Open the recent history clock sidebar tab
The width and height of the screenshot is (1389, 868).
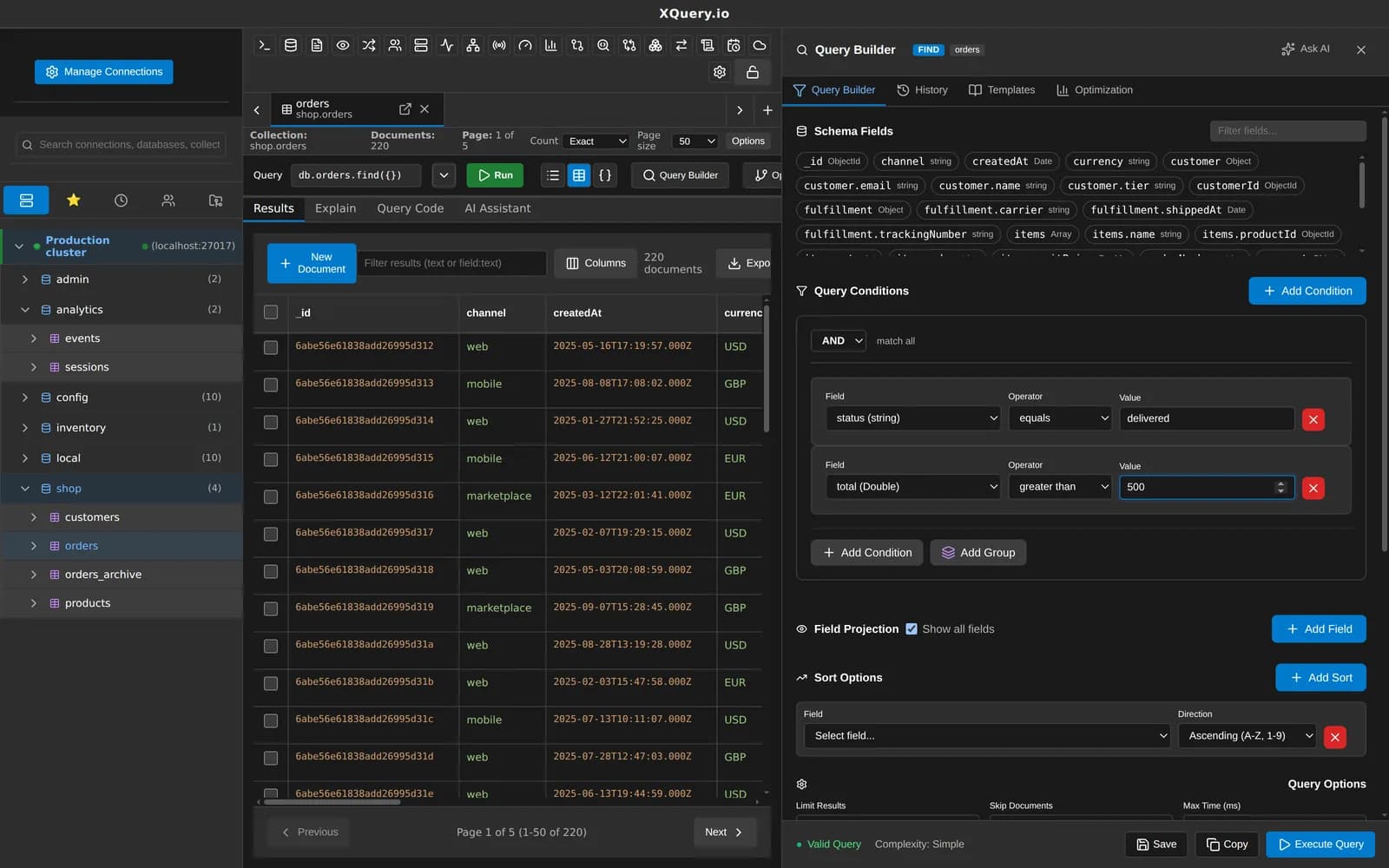pyautogui.click(x=121, y=201)
